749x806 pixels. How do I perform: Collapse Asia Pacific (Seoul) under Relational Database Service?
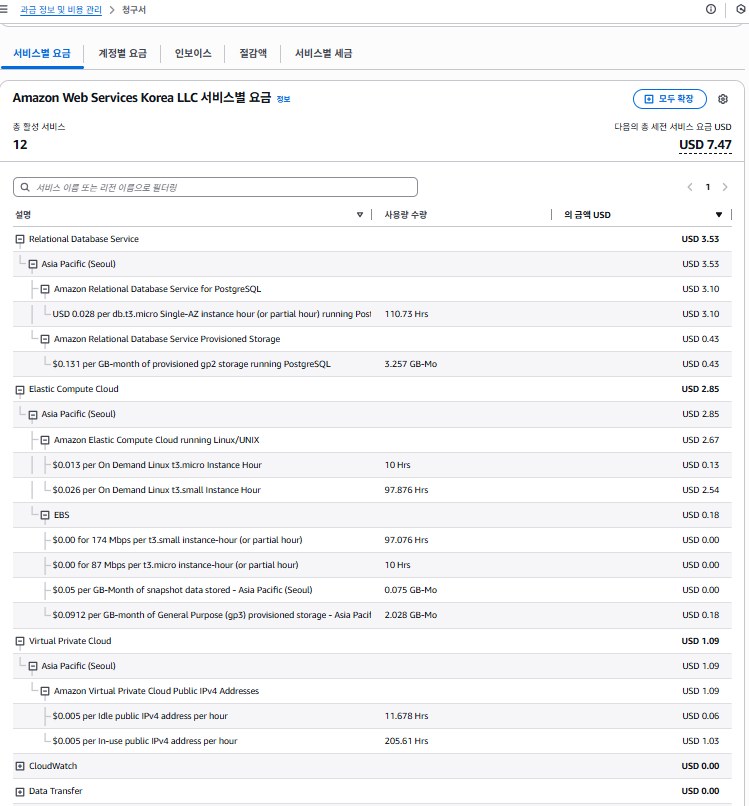[x=33, y=264]
